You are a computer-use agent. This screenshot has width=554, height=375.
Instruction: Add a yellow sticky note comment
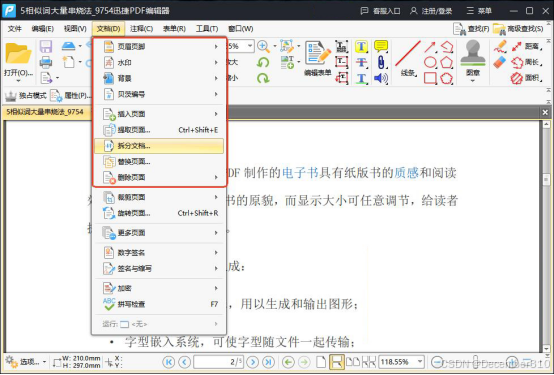click(x=381, y=46)
